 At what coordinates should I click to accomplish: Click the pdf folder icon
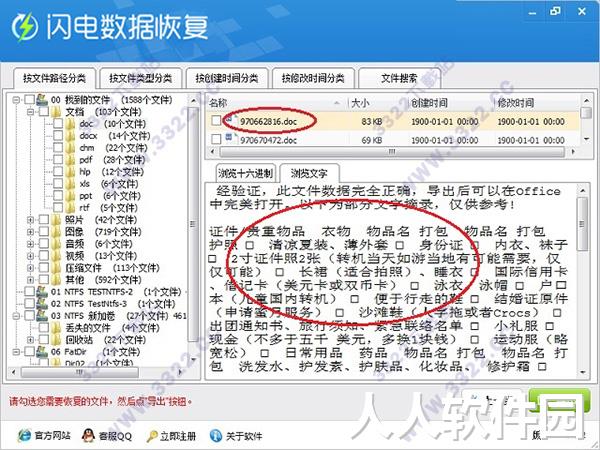70,160
